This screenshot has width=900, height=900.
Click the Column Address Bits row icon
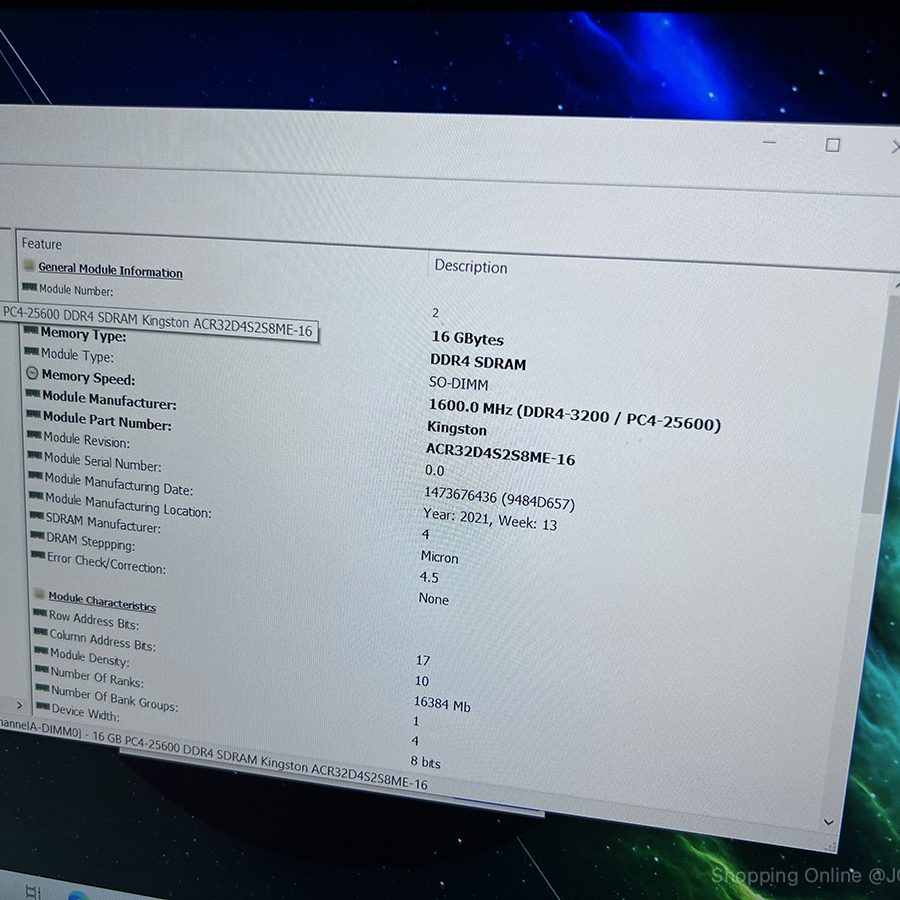click(x=41, y=632)
